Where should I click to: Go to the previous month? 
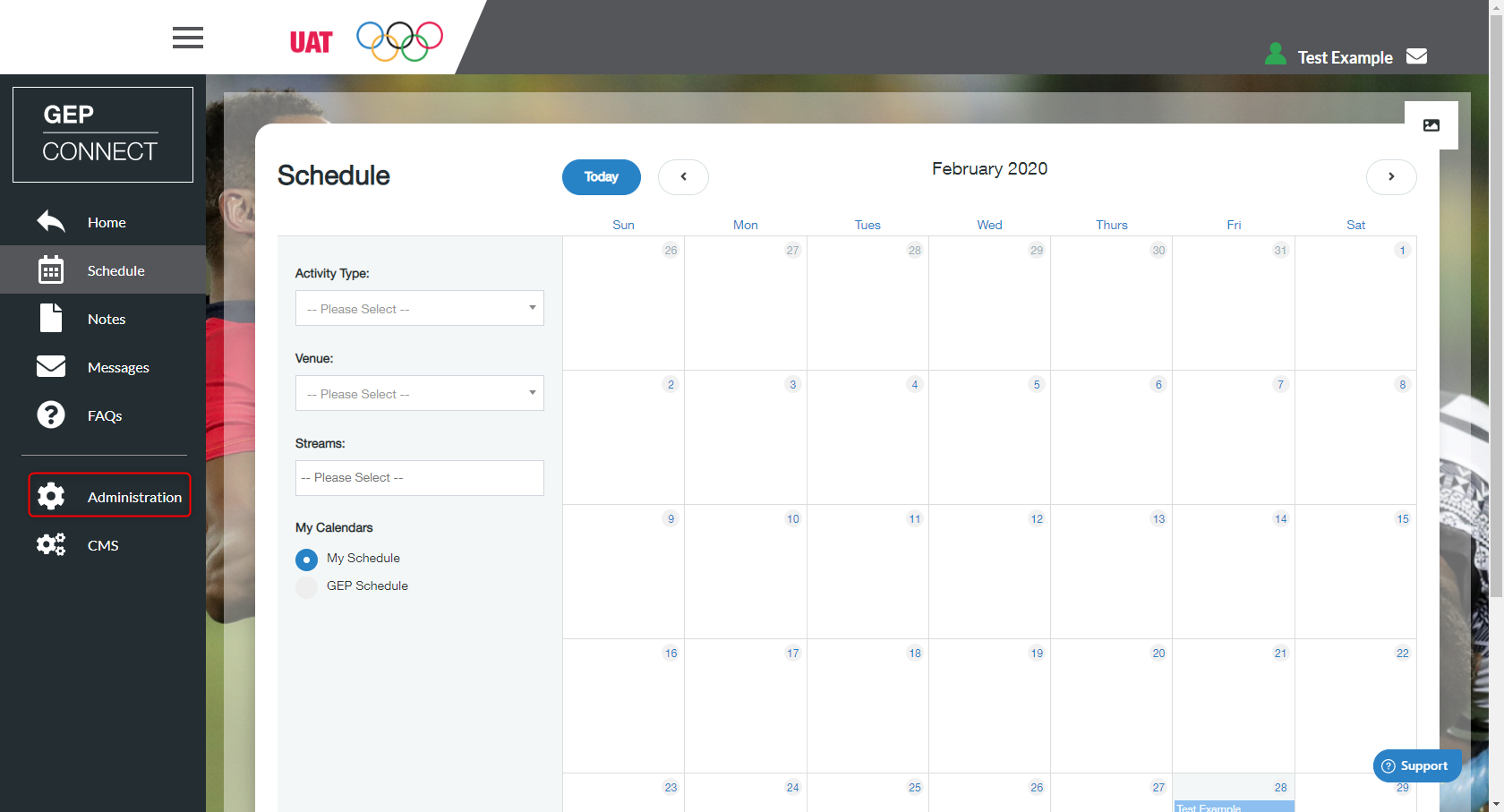tap(683, 176)
